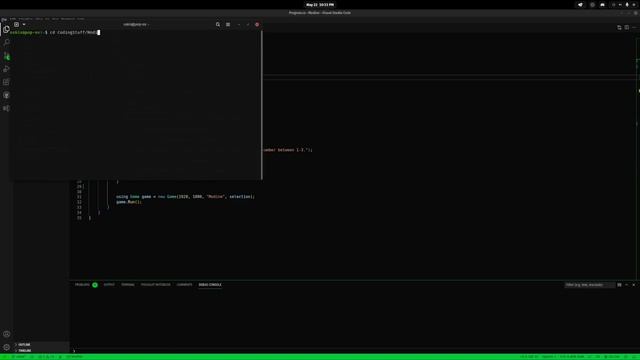
Task: Close the bottom panel
Action: coord(633,285)
